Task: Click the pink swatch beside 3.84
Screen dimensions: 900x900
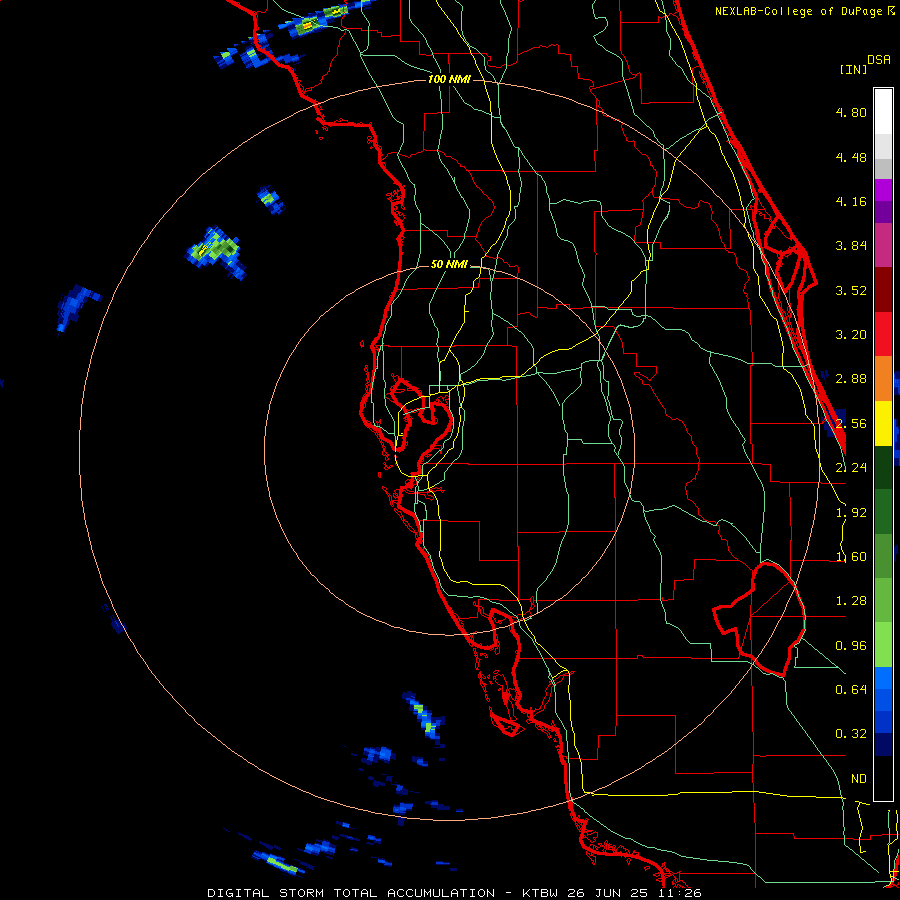Action: [883, 245]
